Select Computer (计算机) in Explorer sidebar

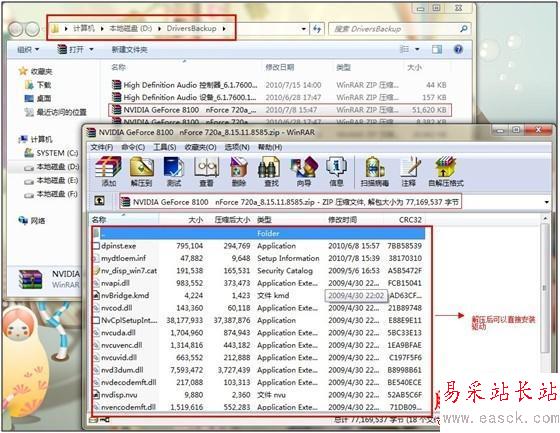coord(36,139)
